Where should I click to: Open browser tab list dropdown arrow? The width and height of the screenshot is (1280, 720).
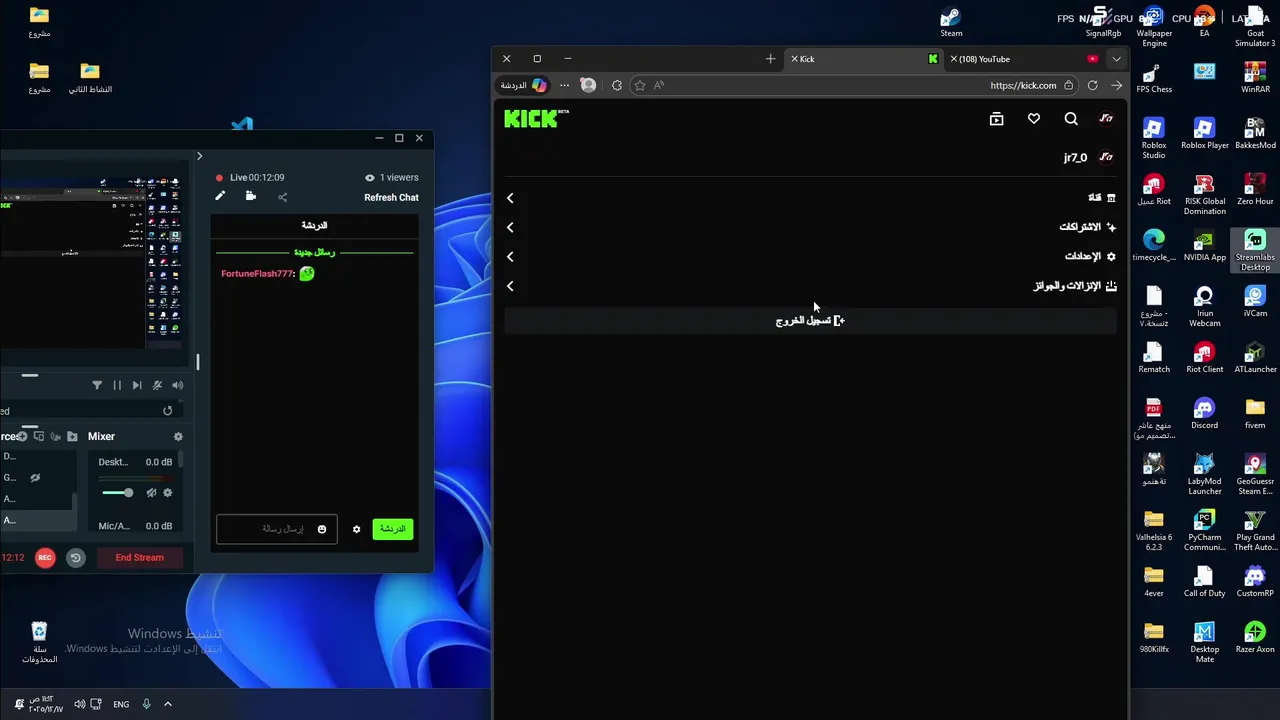(1116, 59)
